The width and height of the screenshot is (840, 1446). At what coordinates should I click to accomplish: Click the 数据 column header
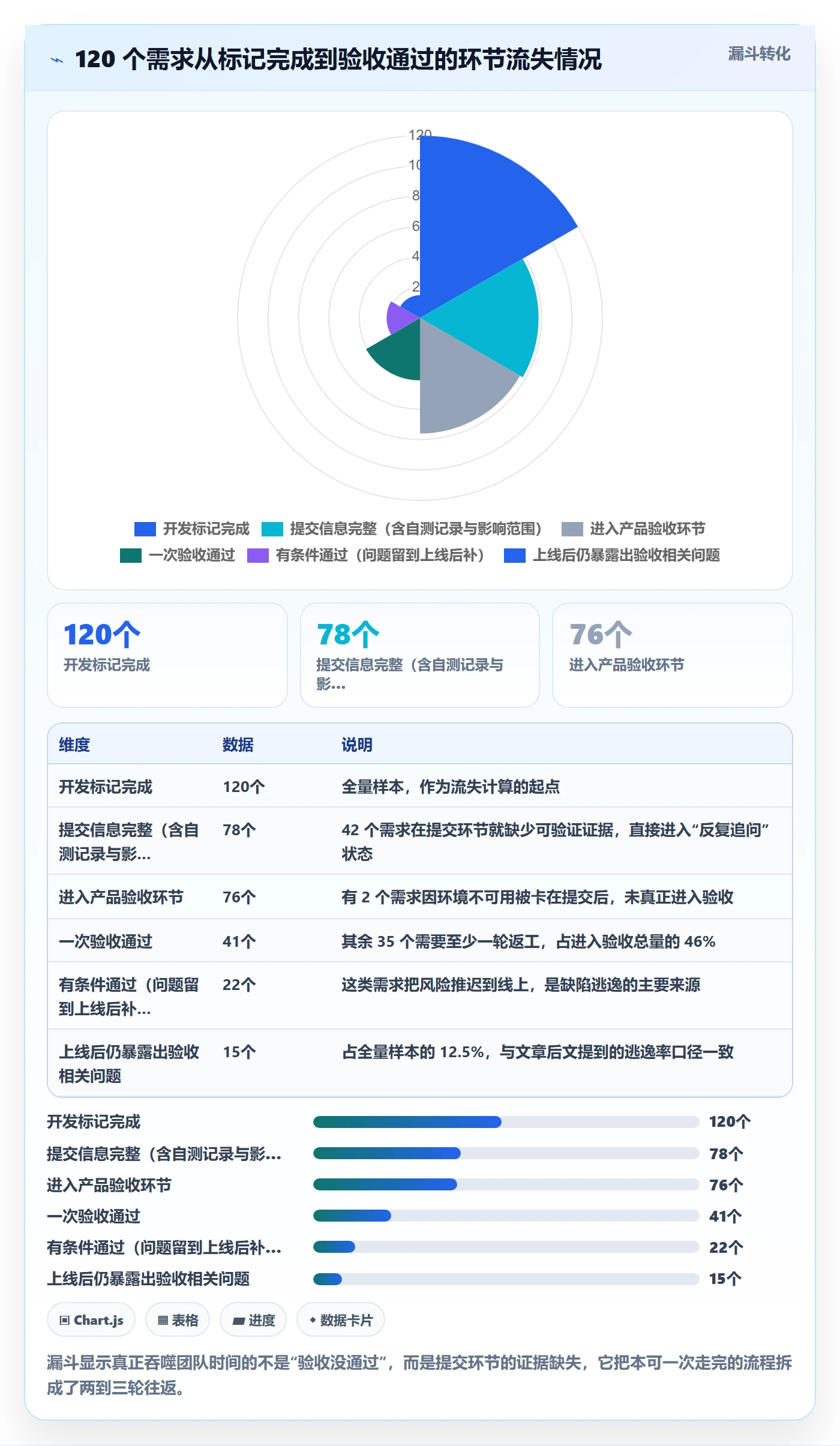point(238,745)
